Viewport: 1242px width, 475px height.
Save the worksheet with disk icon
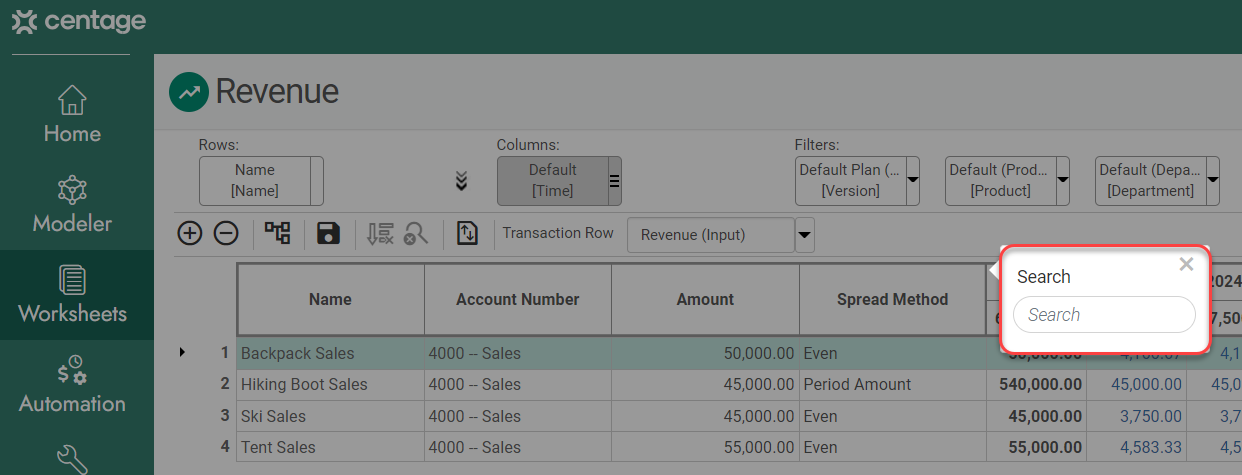tap(328, 234)
